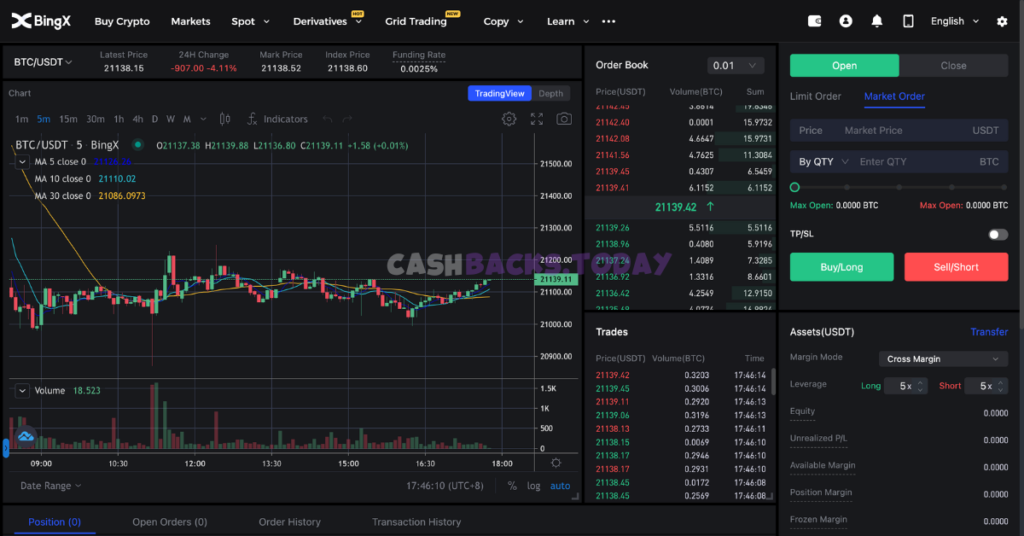The height and width of the screenshot is (536, 1024).
Task: Open the wallet icon in header
Action: click(x=814, y=21)
